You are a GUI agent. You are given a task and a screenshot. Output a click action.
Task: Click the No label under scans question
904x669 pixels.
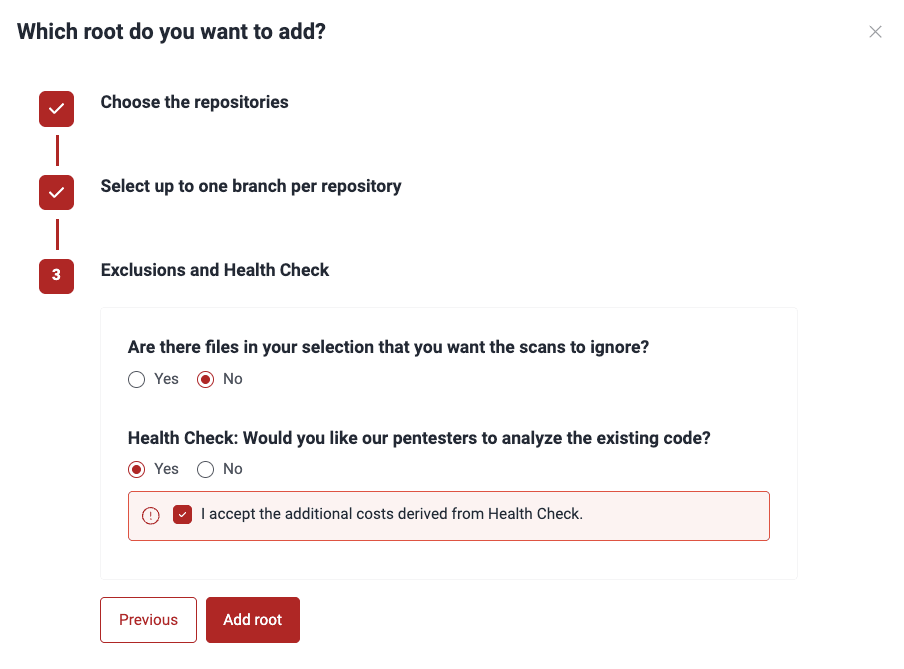233,379
